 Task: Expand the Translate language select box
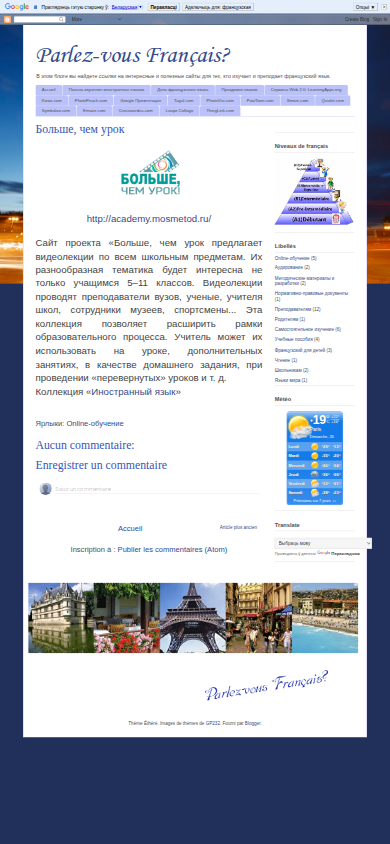[323, 543]
